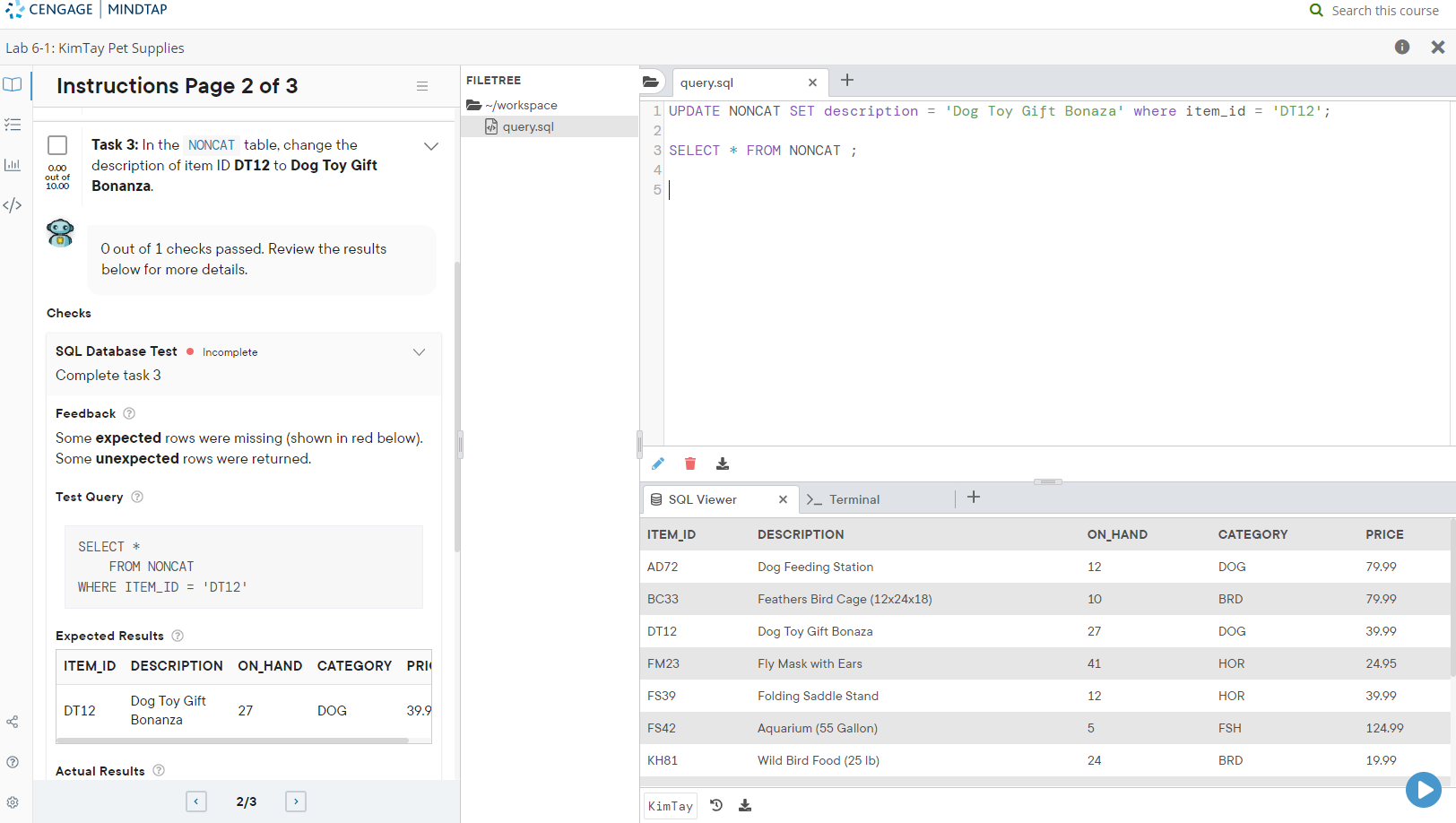Click the download icon below the editor

tap(723, 463)
